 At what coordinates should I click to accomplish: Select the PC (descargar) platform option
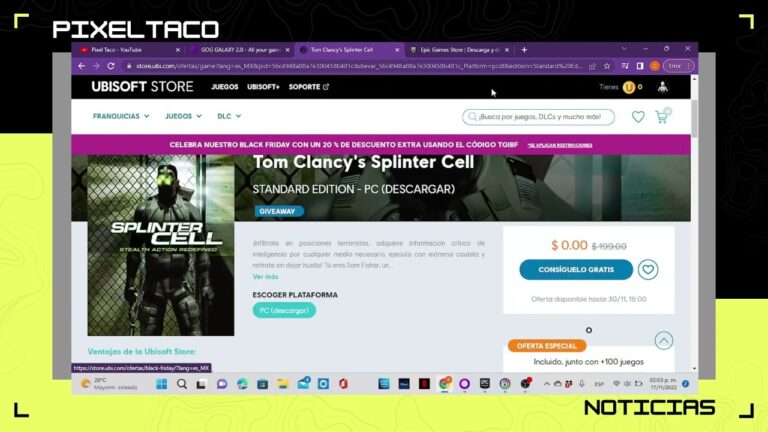tap(284, 311)
